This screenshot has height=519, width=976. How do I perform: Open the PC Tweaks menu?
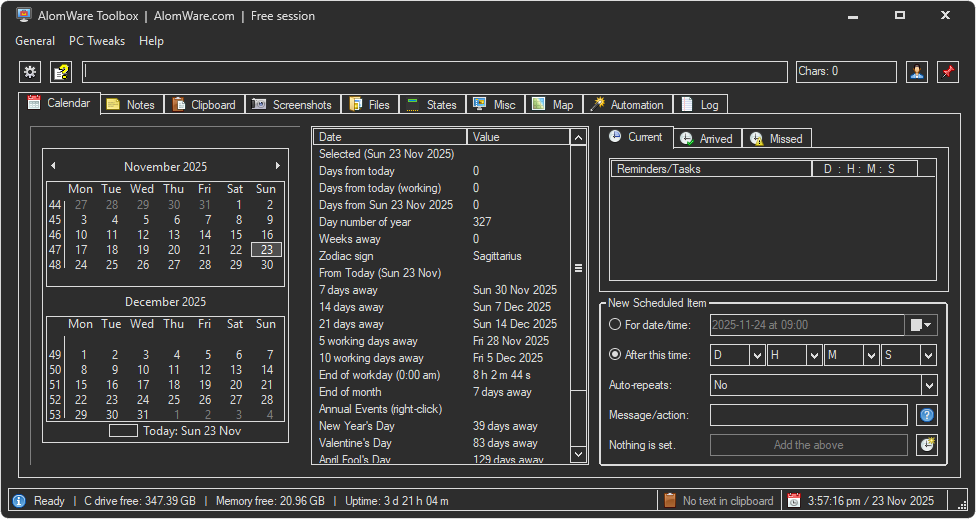[97, 41]
